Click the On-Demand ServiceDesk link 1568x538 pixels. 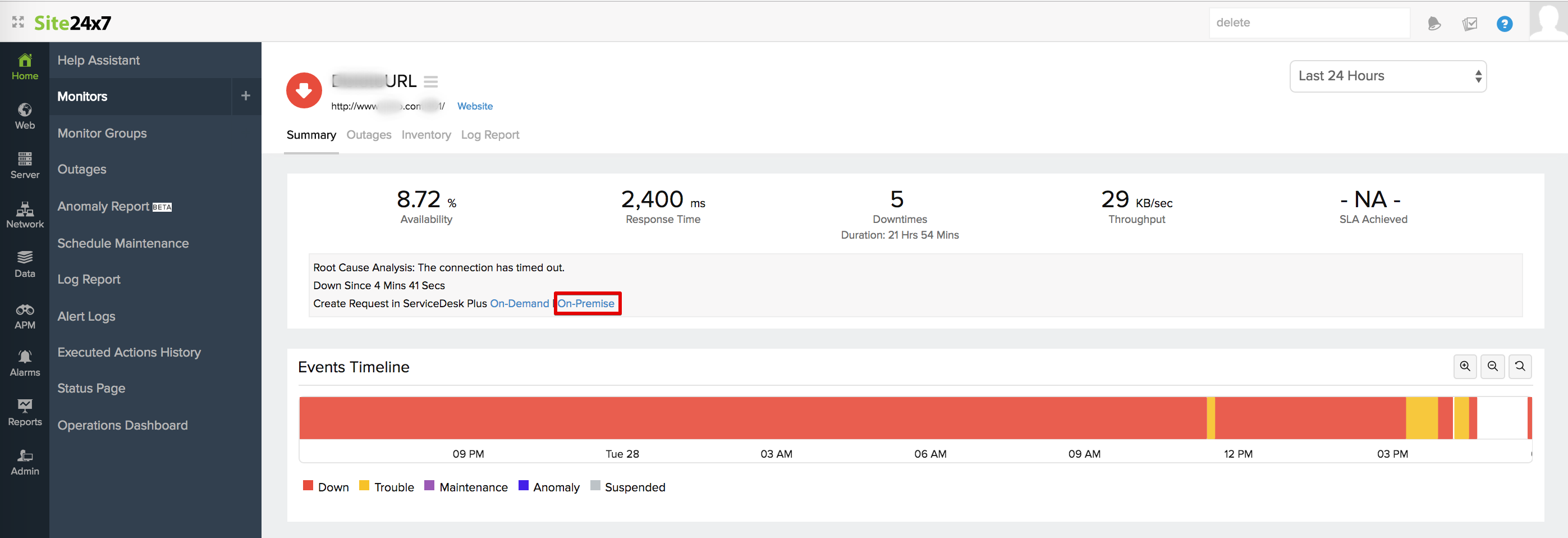519,303
